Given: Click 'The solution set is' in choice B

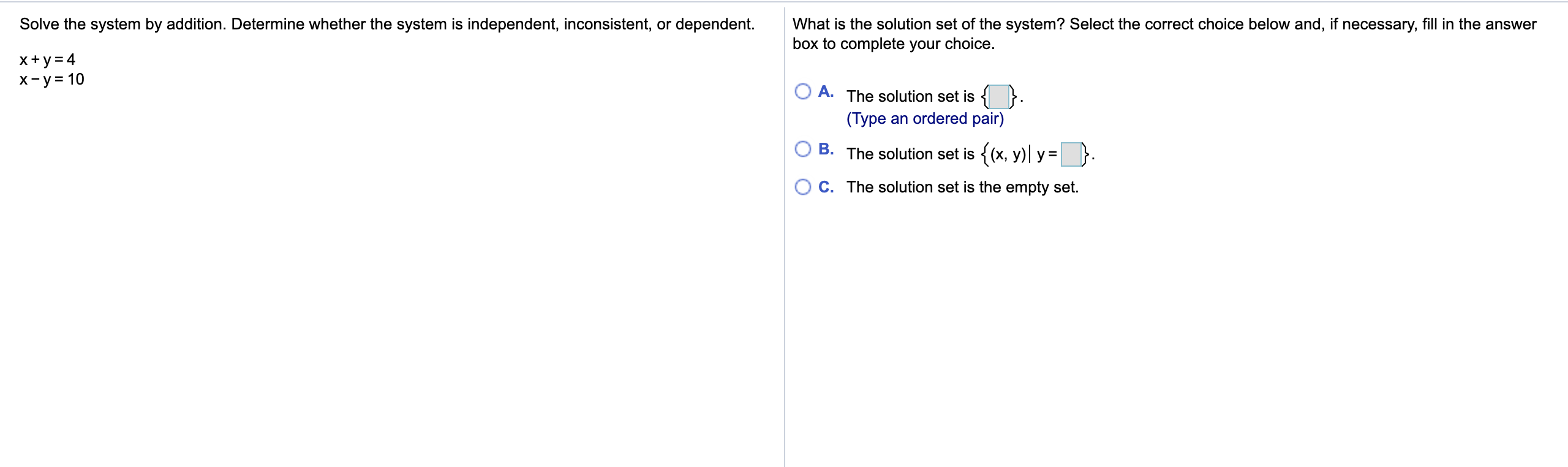Looking at the screenshot, I should pyautogui.click(x=910, y=153).
